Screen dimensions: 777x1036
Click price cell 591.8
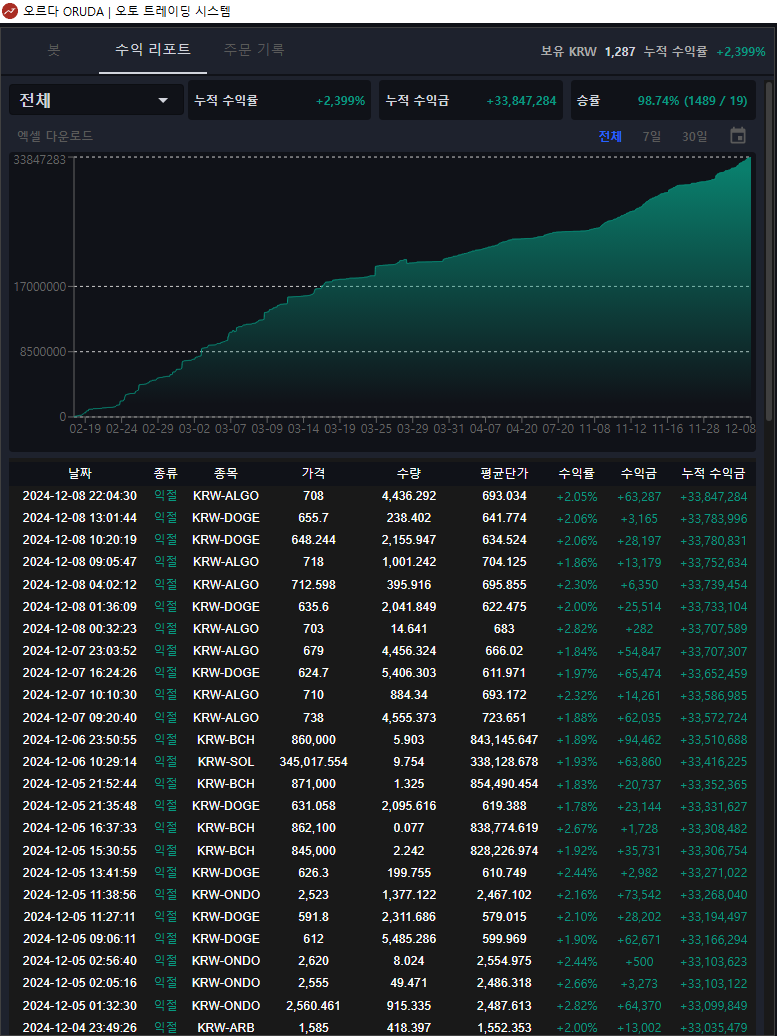coord(313,917)
